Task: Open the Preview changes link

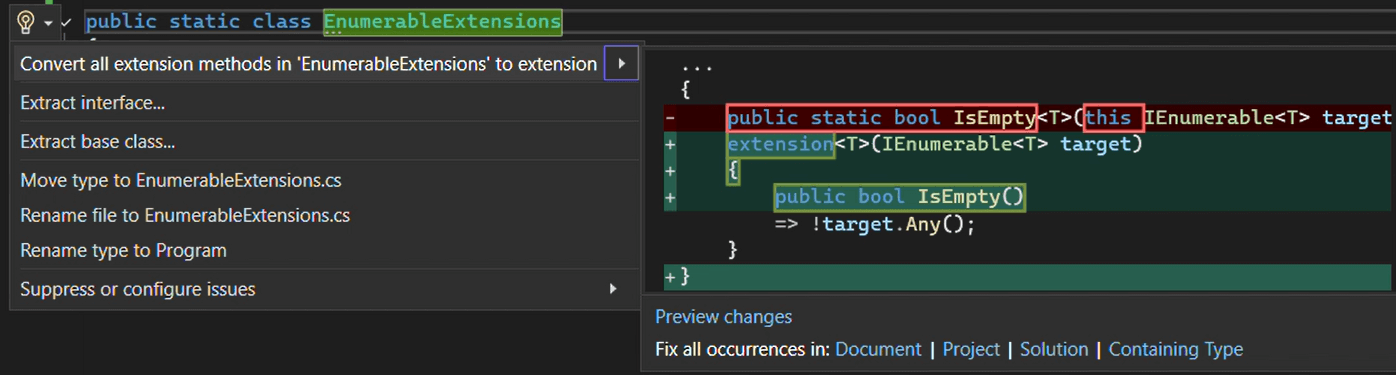Action: pos(723,317)
